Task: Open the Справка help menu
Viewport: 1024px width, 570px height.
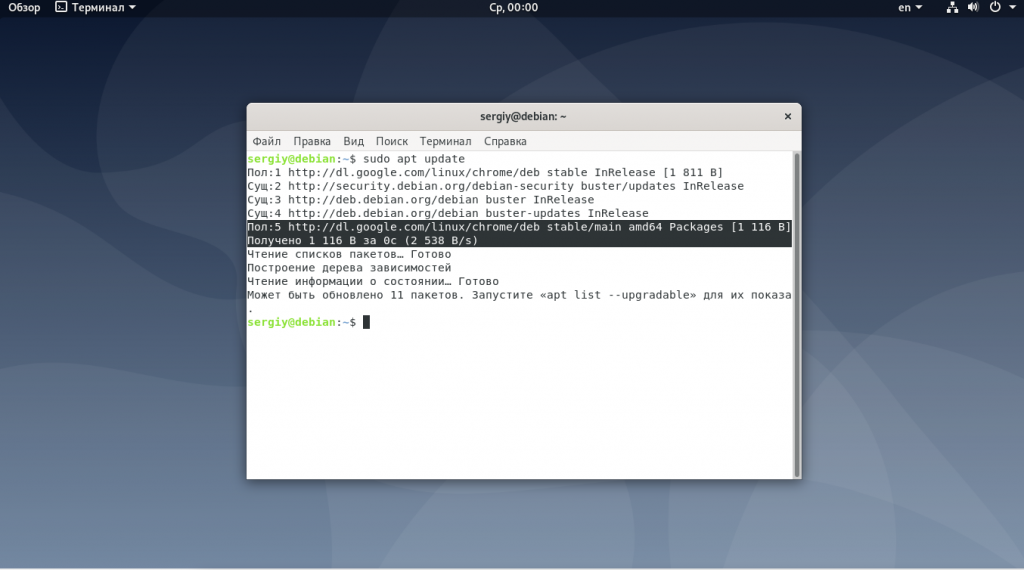Action: point(505,142)
